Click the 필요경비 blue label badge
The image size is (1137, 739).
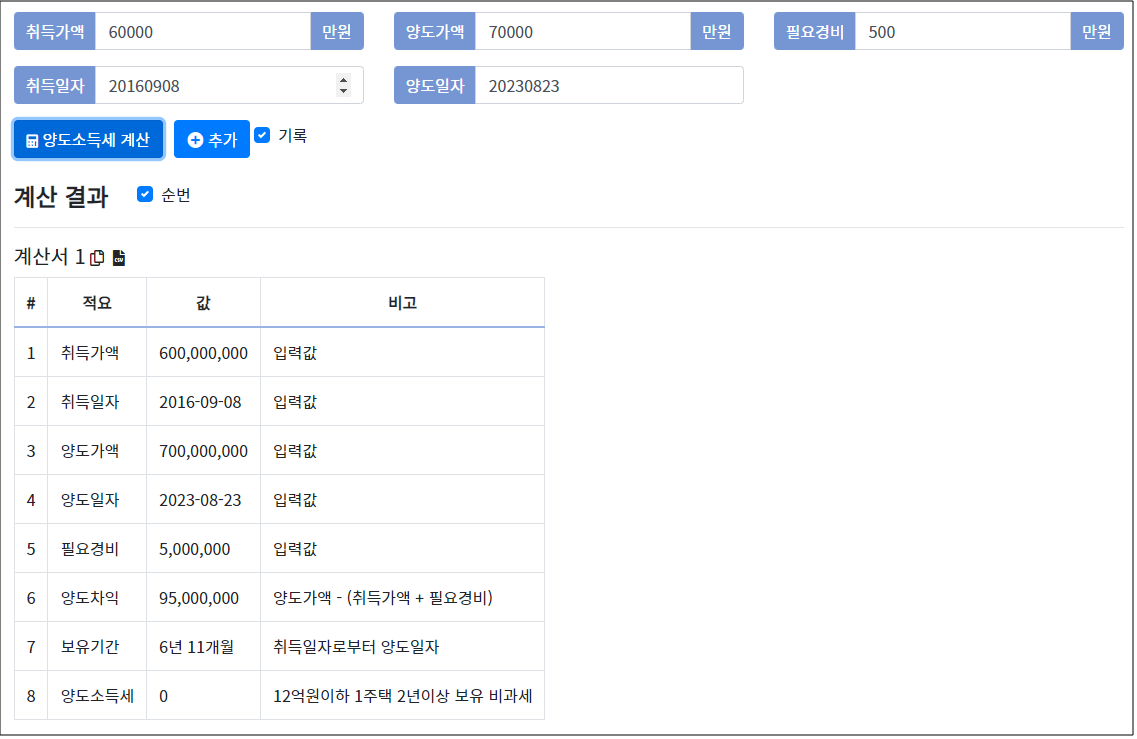click(x=816, y=31)
